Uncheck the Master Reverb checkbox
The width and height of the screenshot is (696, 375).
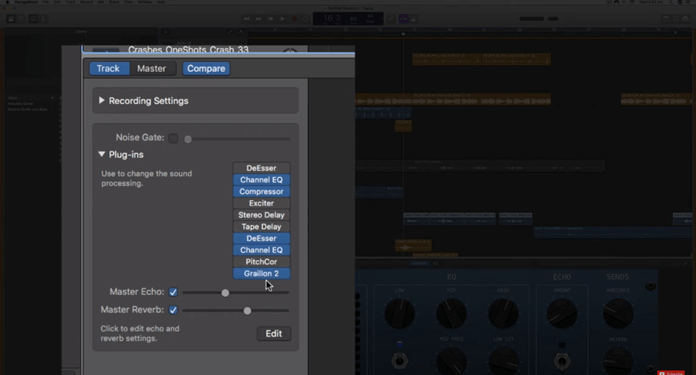(173, 310)
